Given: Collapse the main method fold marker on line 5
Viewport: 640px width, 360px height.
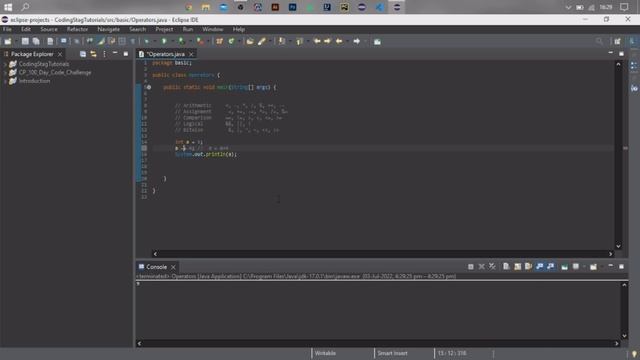Looking at the screenshot, I should (149, 87).
